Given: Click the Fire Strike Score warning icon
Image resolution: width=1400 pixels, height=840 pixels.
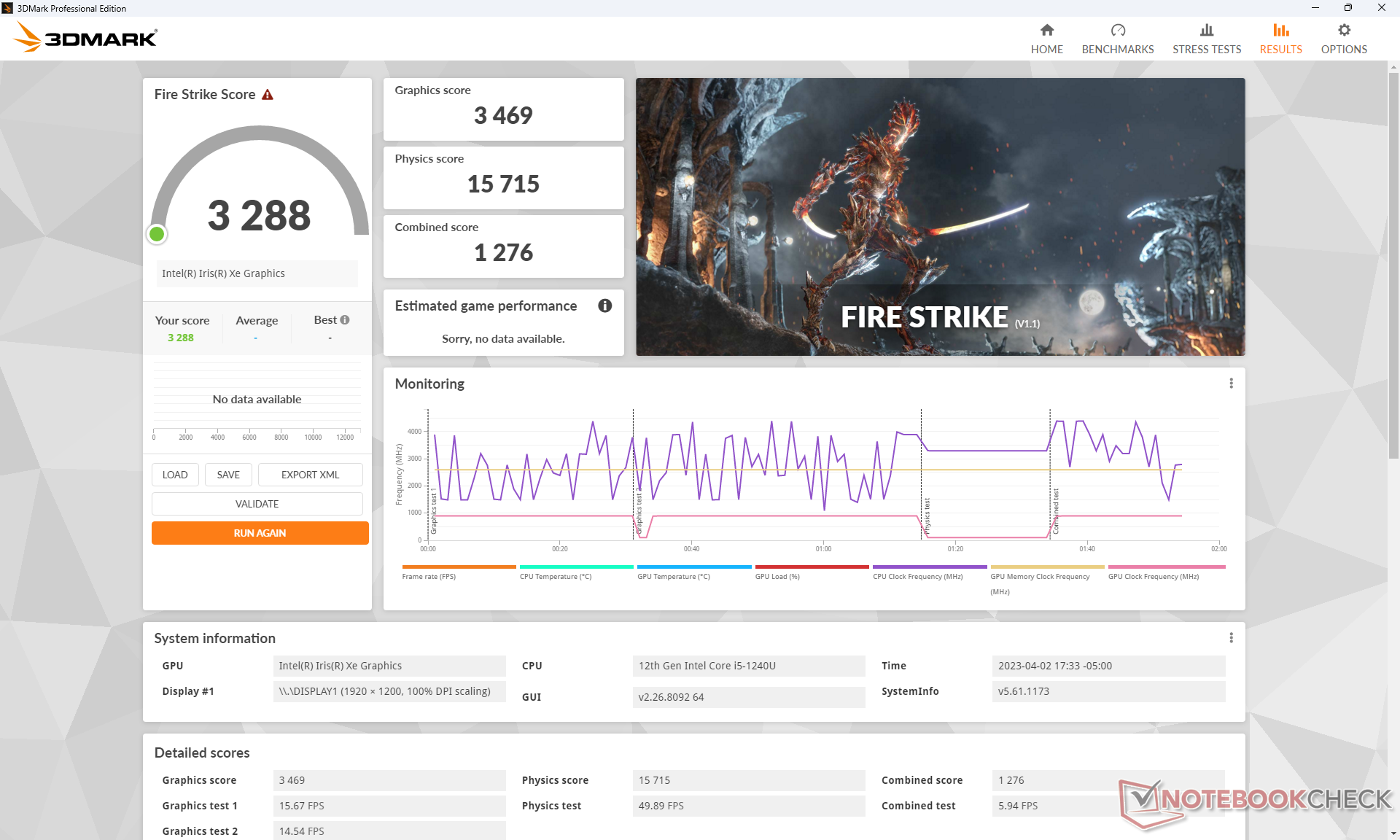Looking at the screenshot, I should pos(268,95).
